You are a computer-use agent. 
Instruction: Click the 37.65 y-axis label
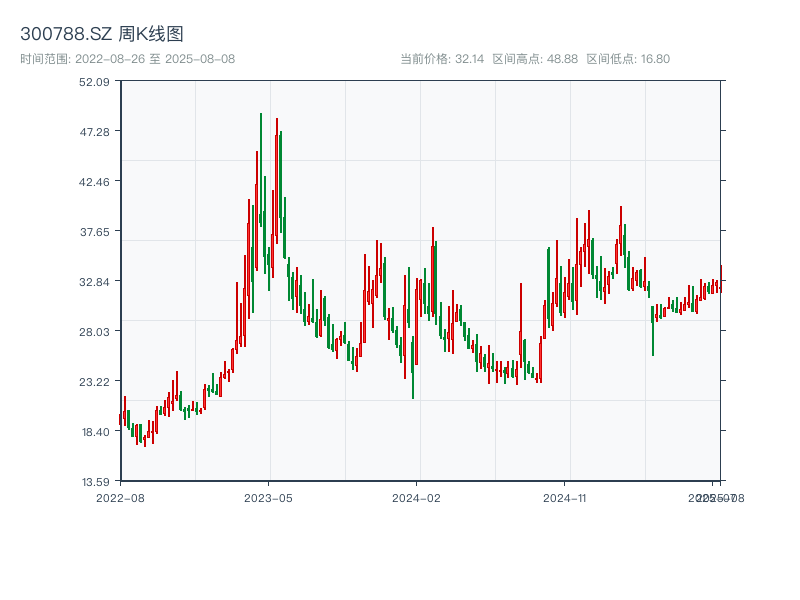pyautogui.click(x=95, y=233)
